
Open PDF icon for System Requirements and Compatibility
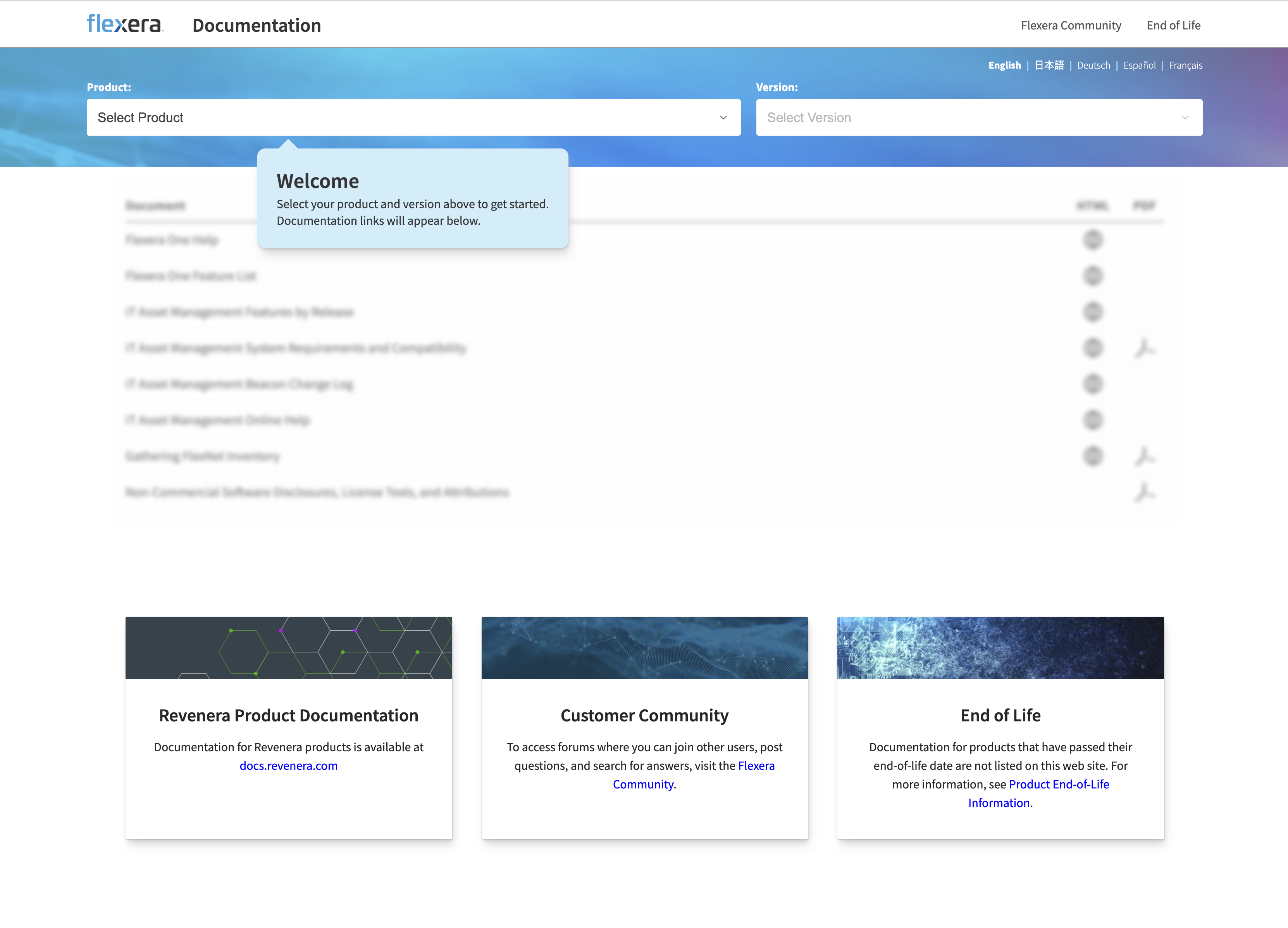(x=1144, y=348)
